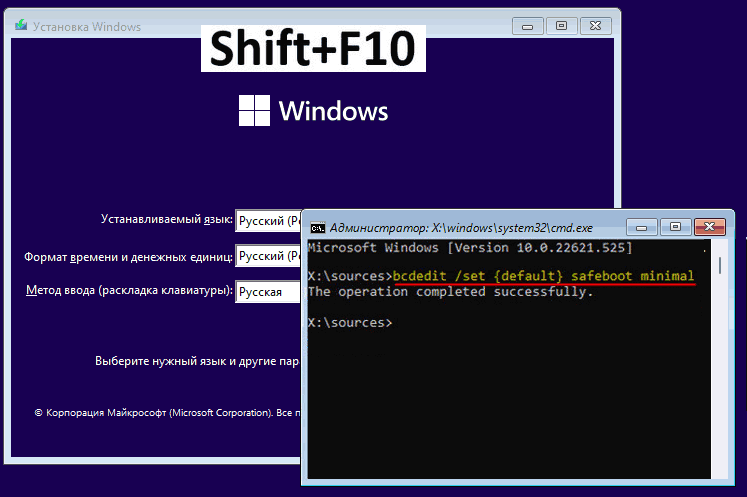The height and width of the screenshot is (497, 747).
Task: Maximize the Windows Setup window
Action: coord(562,26)
